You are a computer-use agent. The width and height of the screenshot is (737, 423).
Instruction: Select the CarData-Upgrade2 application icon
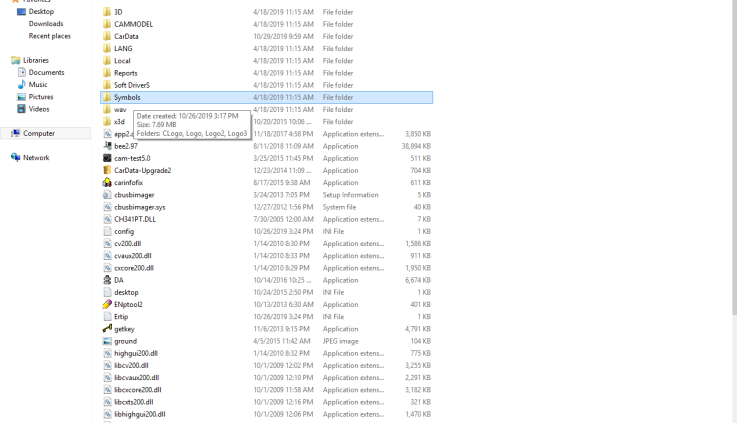[x=107, y=170]
